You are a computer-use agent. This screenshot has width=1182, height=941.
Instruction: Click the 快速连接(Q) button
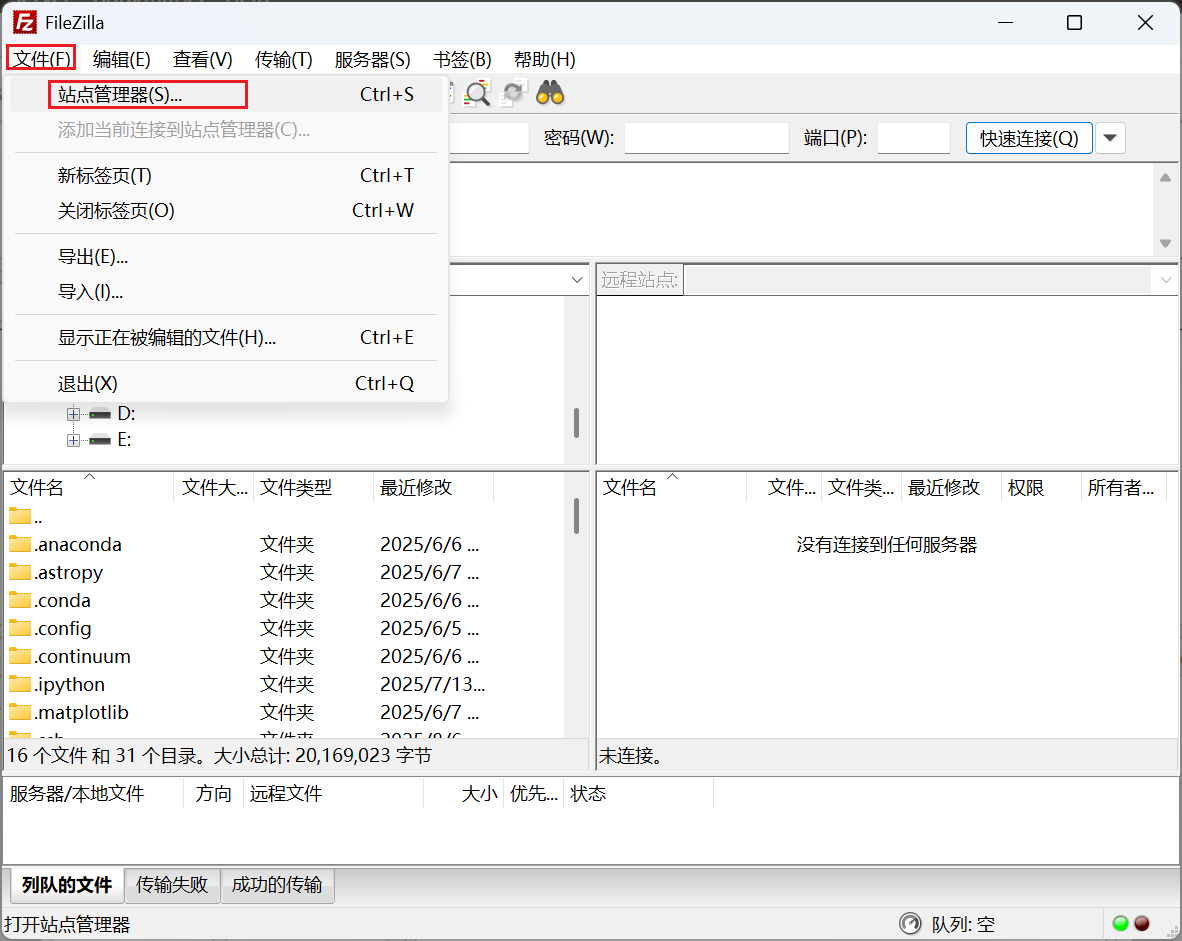tap(1029, 138)
